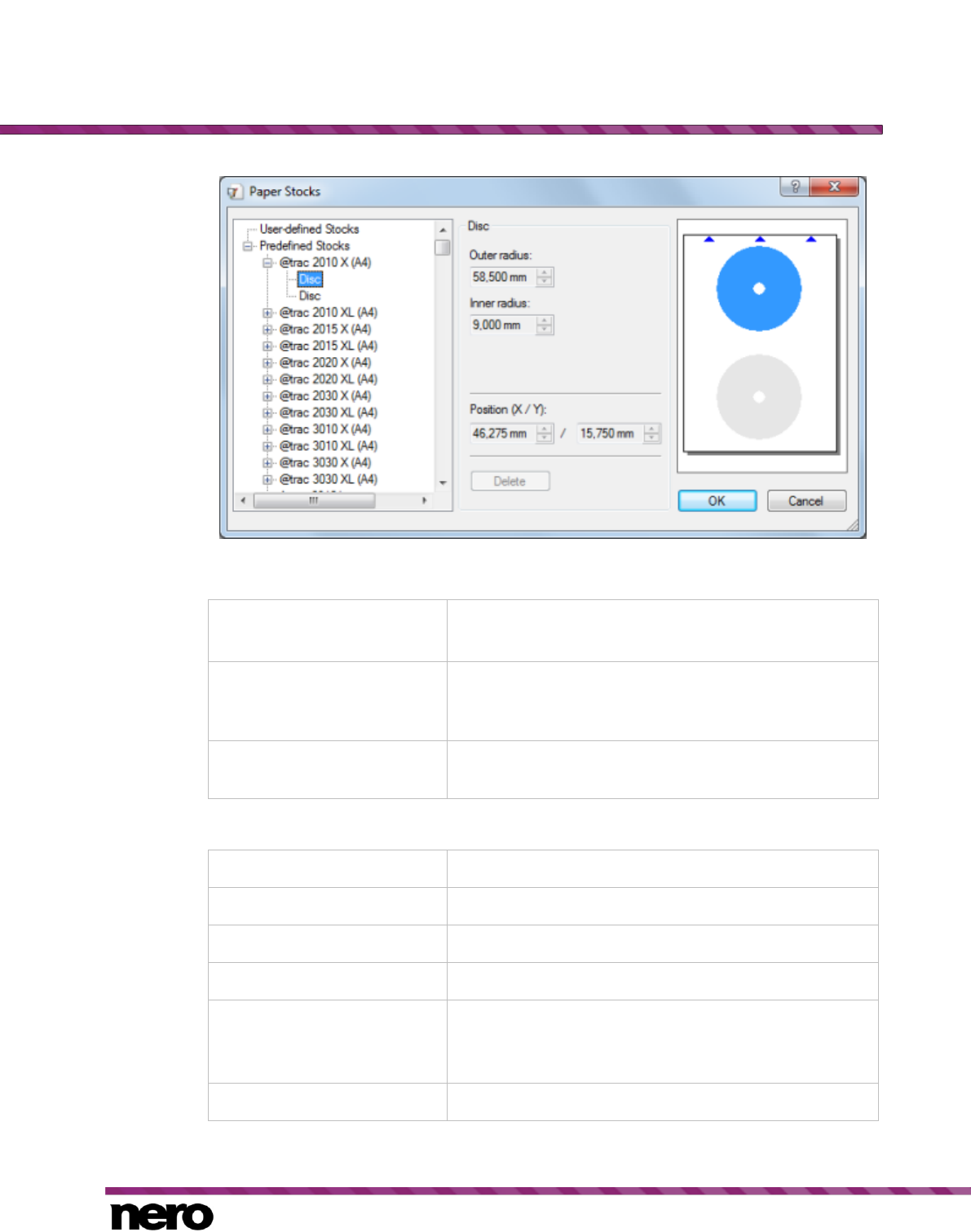Screen dimensions: 971x1232
Task: Decrease the Position Y value
Action: (651, 439)
